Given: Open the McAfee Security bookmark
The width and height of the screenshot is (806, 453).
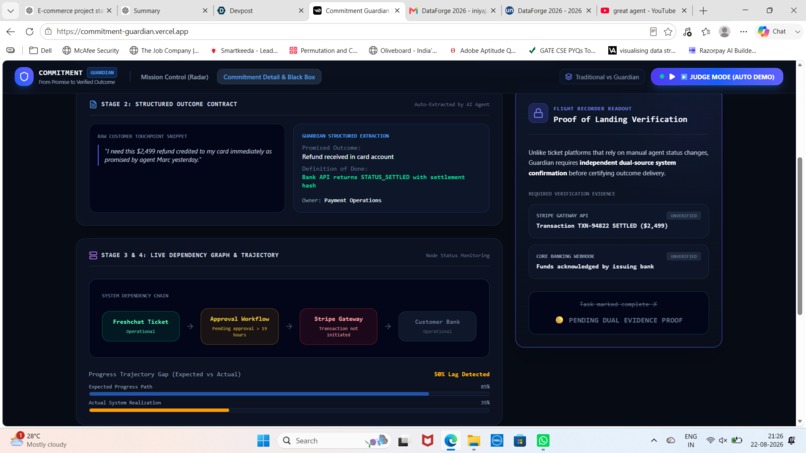Looking at the screenshot, I should click(x=90, y=50).
